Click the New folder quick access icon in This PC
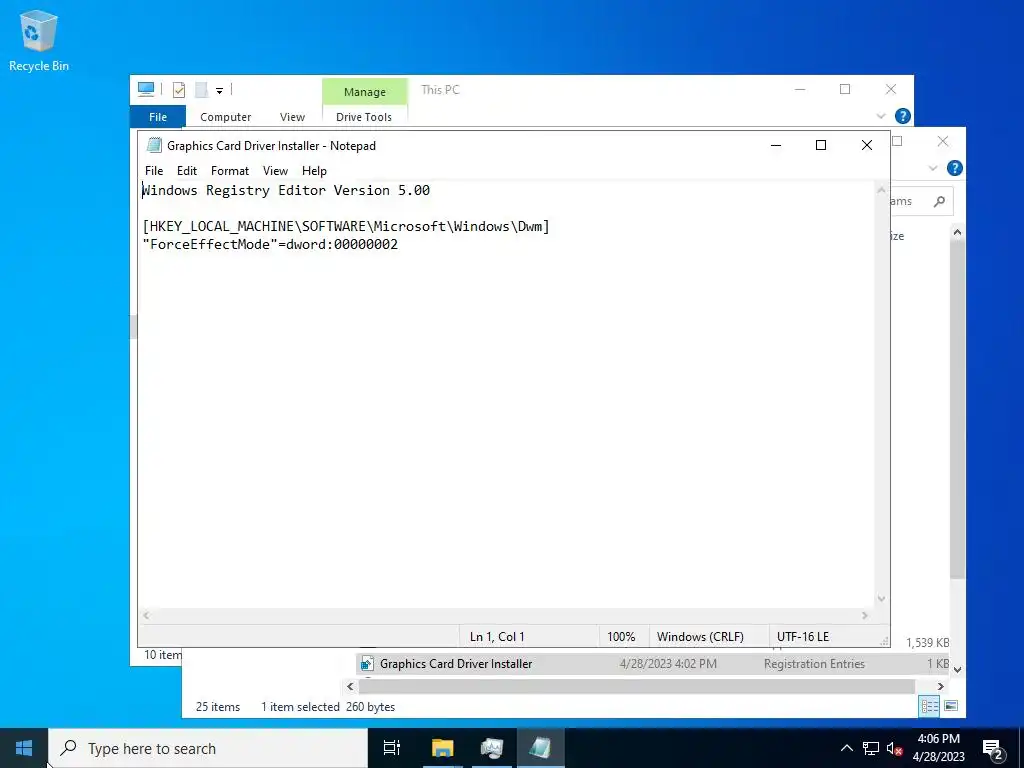Viewport: 1024px width, 768px height. point(201,89)
